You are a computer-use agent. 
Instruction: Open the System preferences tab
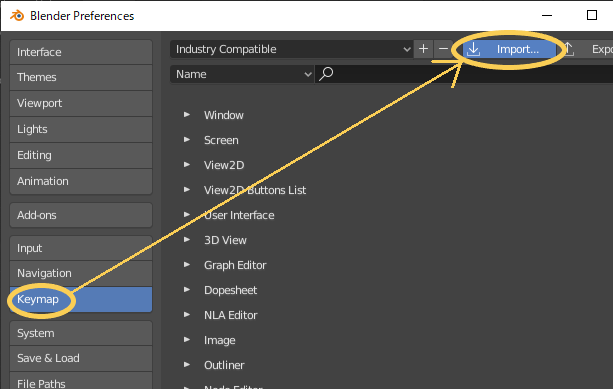pyautogui.click(x=81, y=333)
